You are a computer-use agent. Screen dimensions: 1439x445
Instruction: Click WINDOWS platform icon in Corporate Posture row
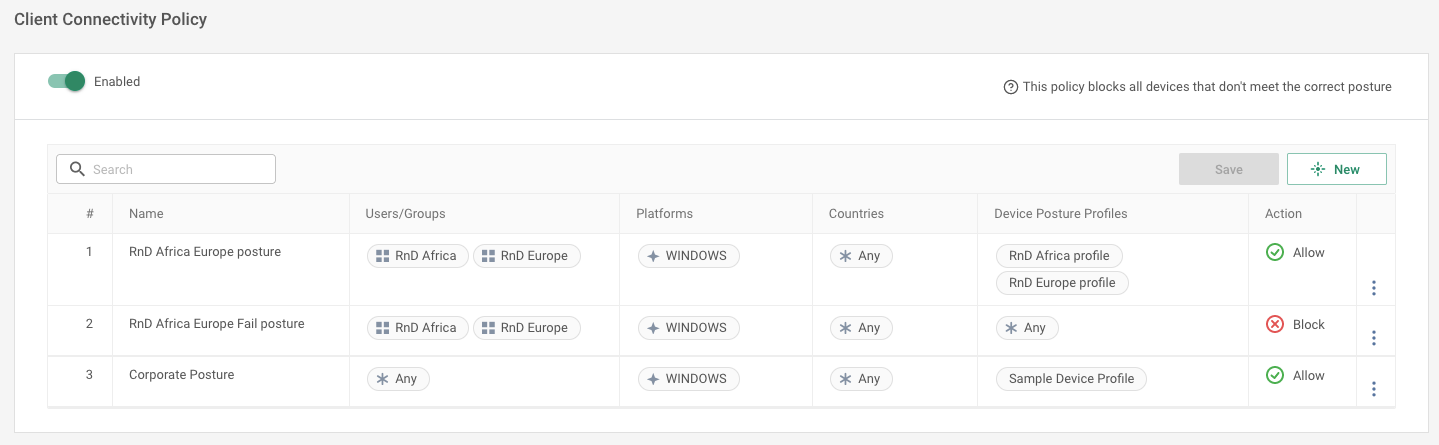(x=653, y=379)
